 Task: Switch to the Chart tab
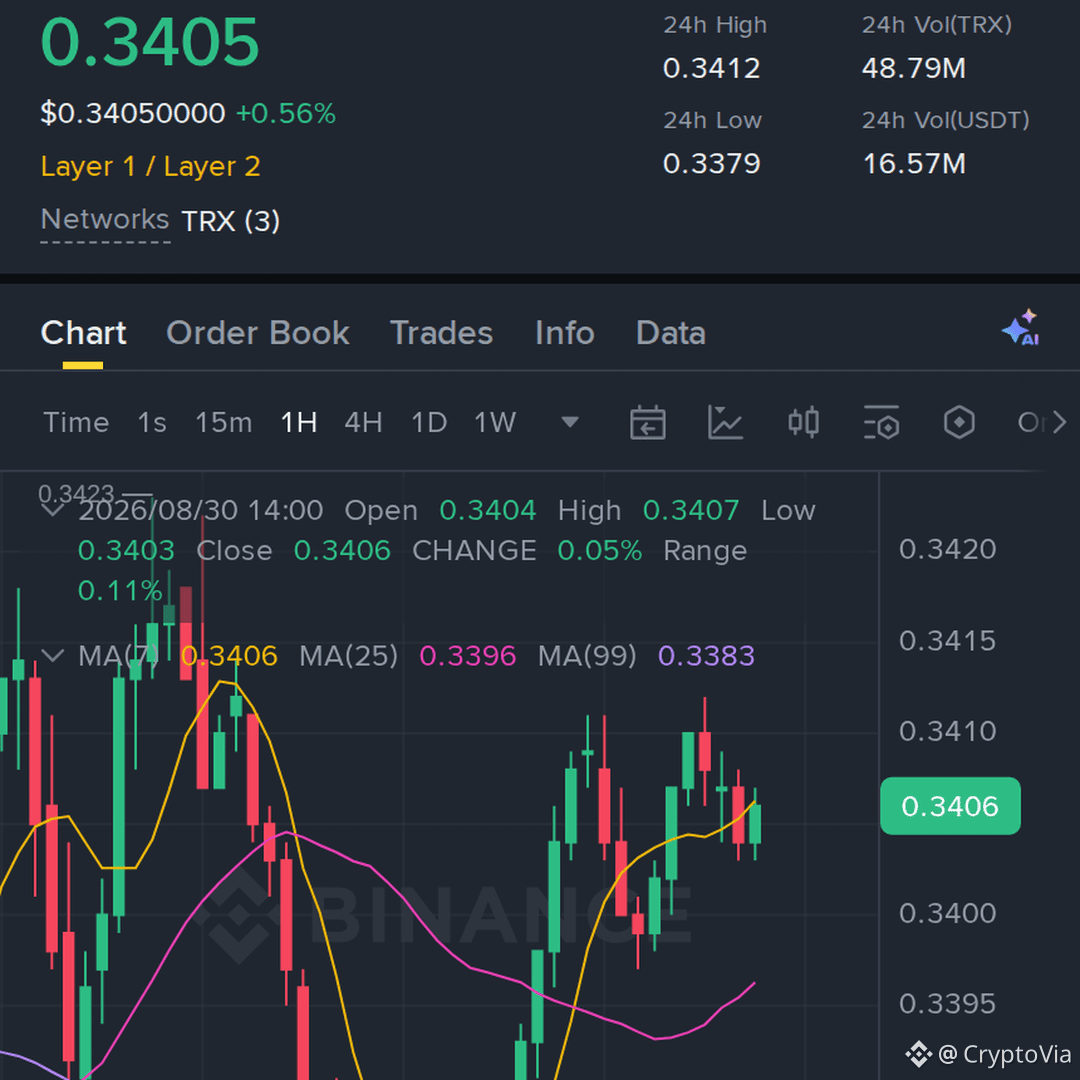click(83, 333)
